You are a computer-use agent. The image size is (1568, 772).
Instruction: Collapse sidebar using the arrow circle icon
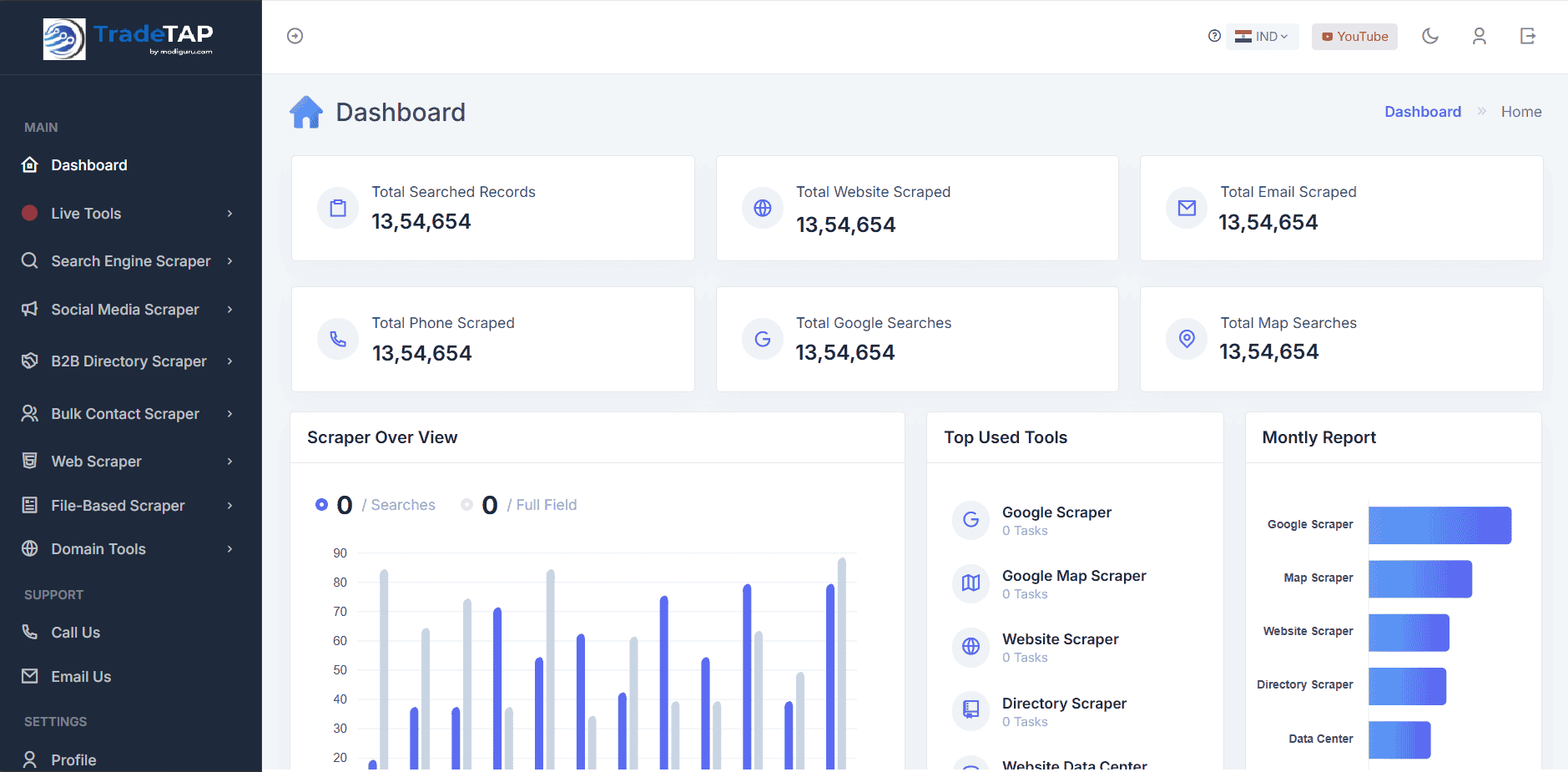click(x=295, y=36)
